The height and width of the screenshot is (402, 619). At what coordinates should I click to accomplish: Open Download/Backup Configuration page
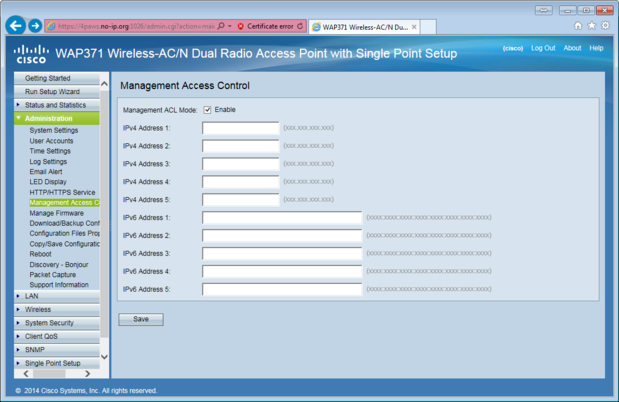tap(64, 223)
